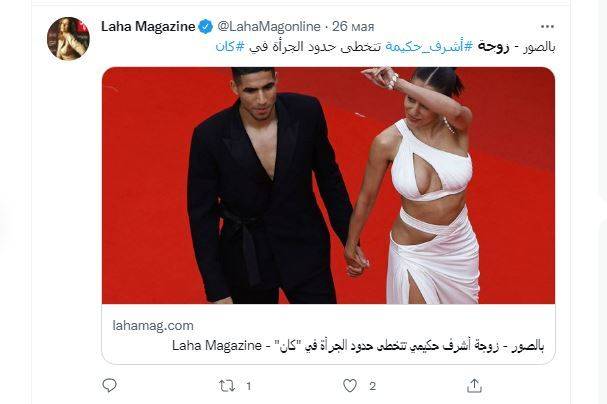
Task: Click the reply speech bubble icon
Action: pos(110,385)
